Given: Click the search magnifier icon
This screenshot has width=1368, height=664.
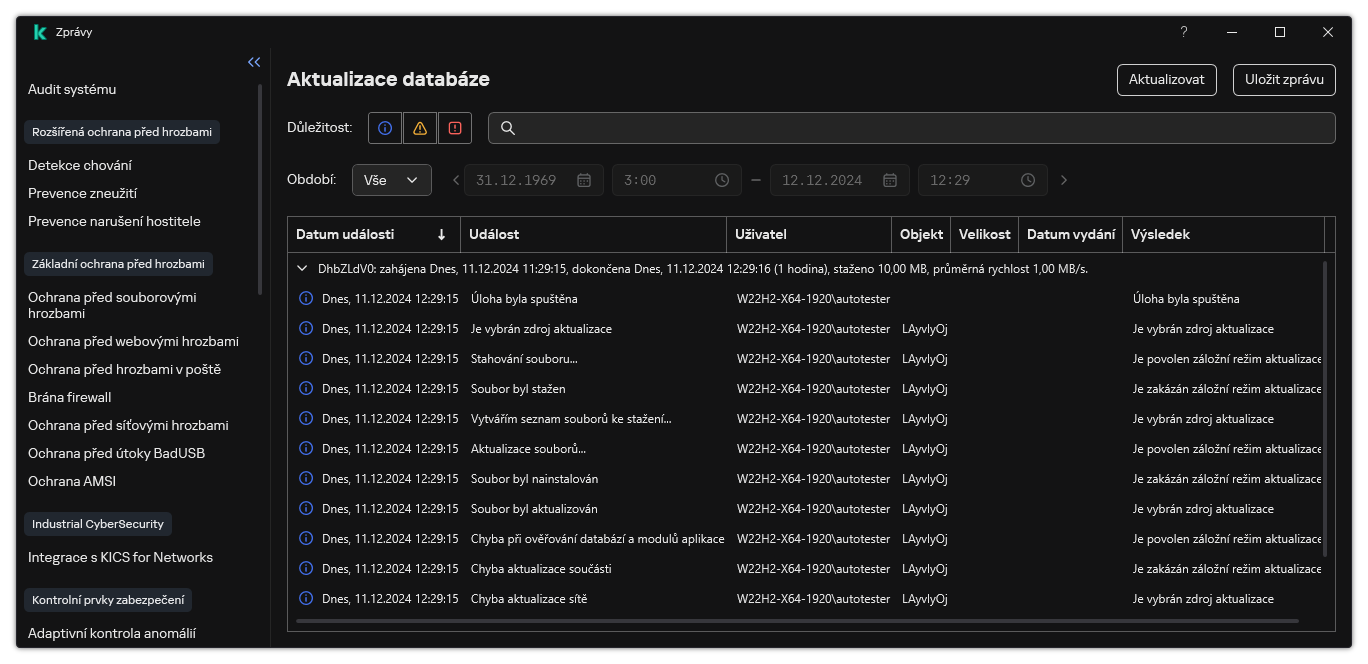Looking at the screenshot, I should 507,128.
